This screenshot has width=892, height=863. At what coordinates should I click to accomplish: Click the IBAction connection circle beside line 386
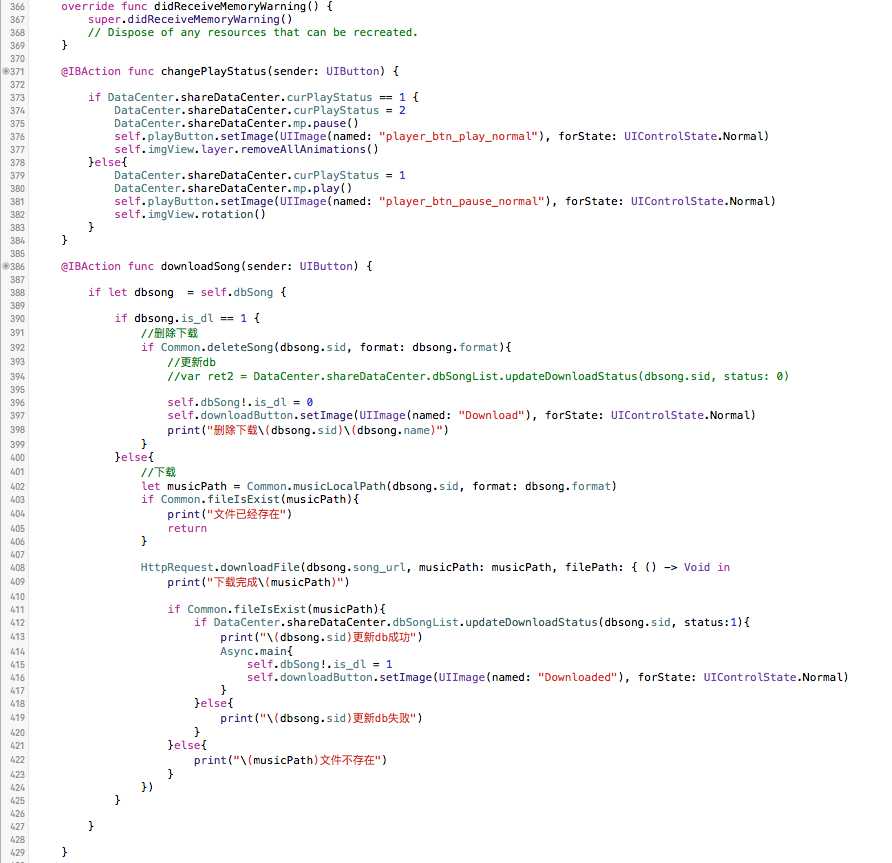pyautogui.click(x=6, y=266)
